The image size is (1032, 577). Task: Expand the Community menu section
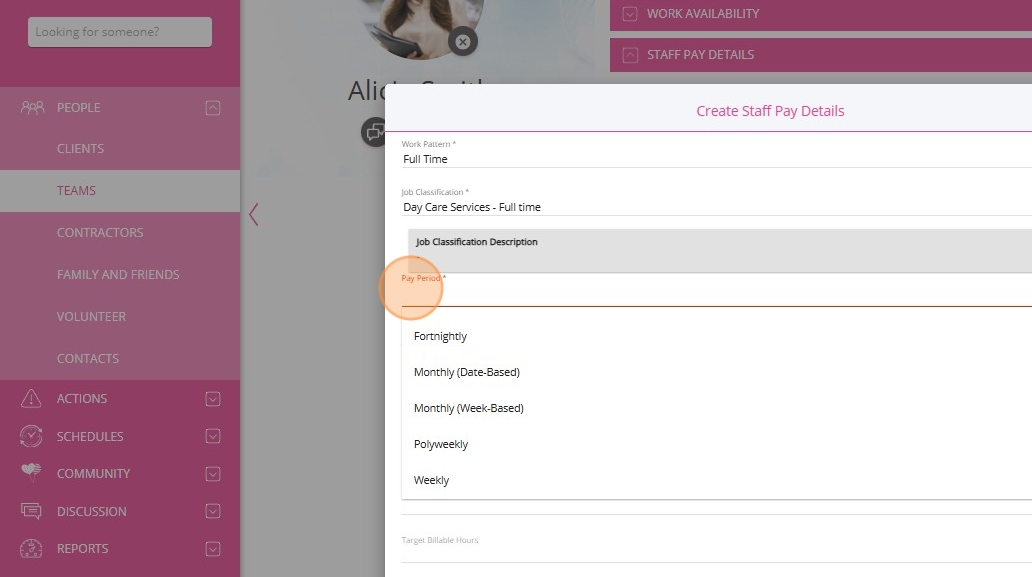tap(213, 474)
